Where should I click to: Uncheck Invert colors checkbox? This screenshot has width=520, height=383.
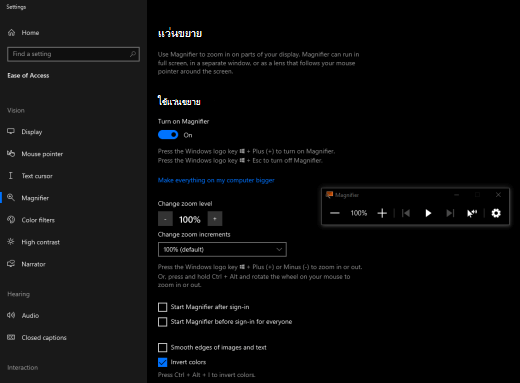tap(162, 362)
